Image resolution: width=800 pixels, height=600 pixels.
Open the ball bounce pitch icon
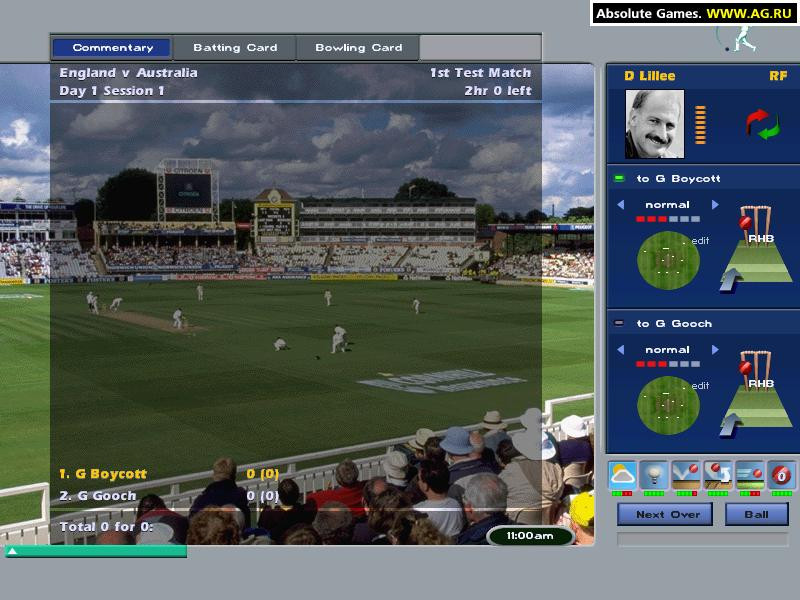pos(686,474)
